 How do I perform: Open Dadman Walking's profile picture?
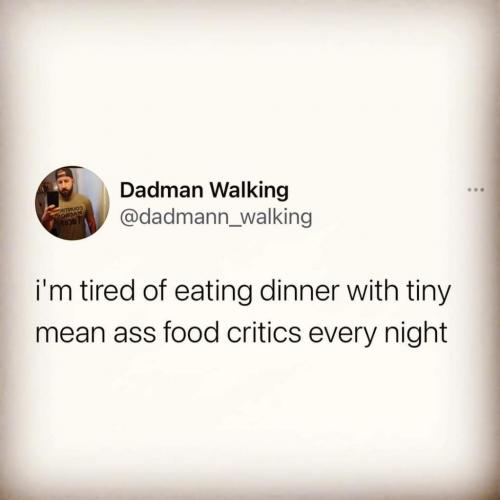pyautogui.click(x=72, y=203)
